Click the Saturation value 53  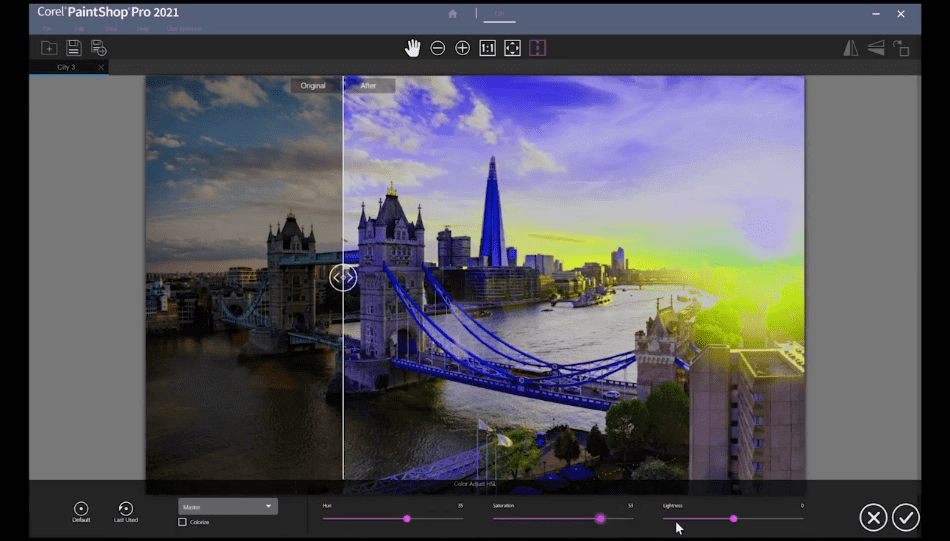(631, 505)
